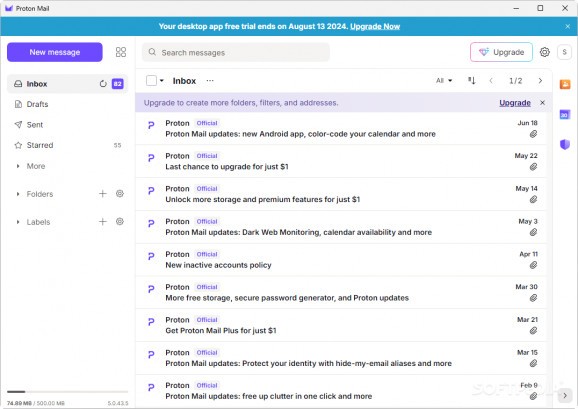578x409 pixels.
Task: Open the Starred folder
Action: coord(67,145)
